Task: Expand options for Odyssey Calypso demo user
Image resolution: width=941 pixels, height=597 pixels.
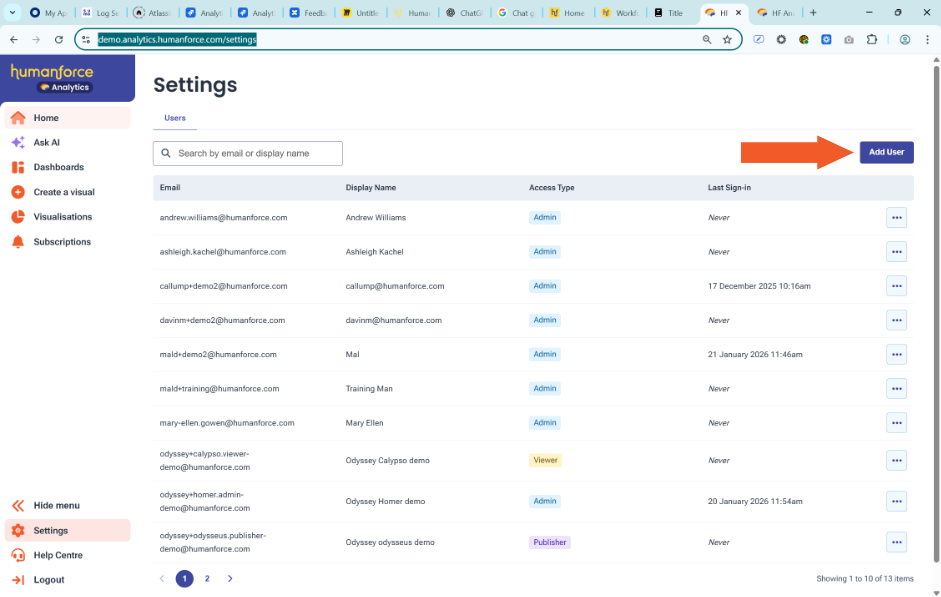Action: coord(896,460)
